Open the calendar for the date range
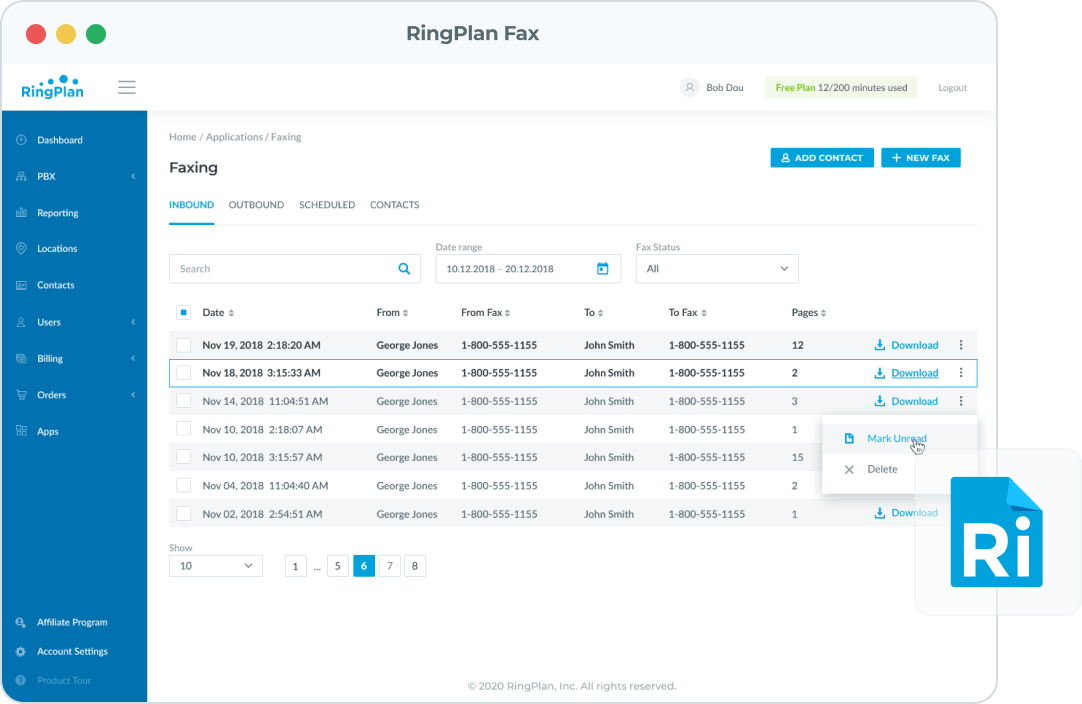Screen dimensions: 1082x704 coord(603,268)
